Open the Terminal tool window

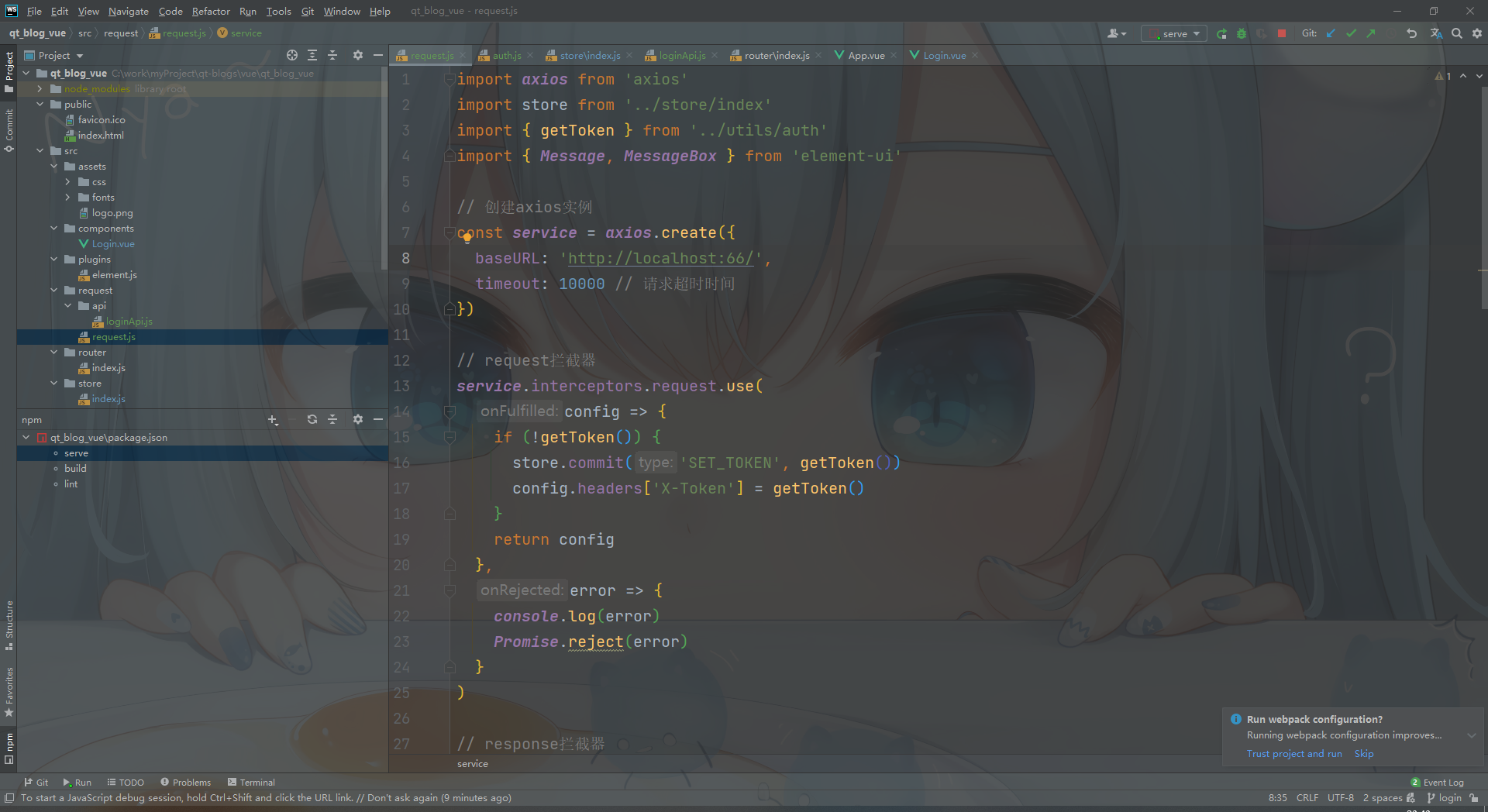251,783
